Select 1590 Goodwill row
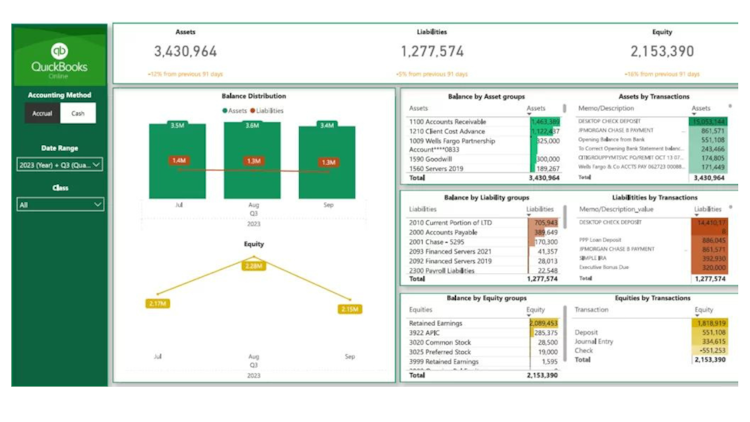This screenshot has height=422, width=750. click(x=484, y=159)
